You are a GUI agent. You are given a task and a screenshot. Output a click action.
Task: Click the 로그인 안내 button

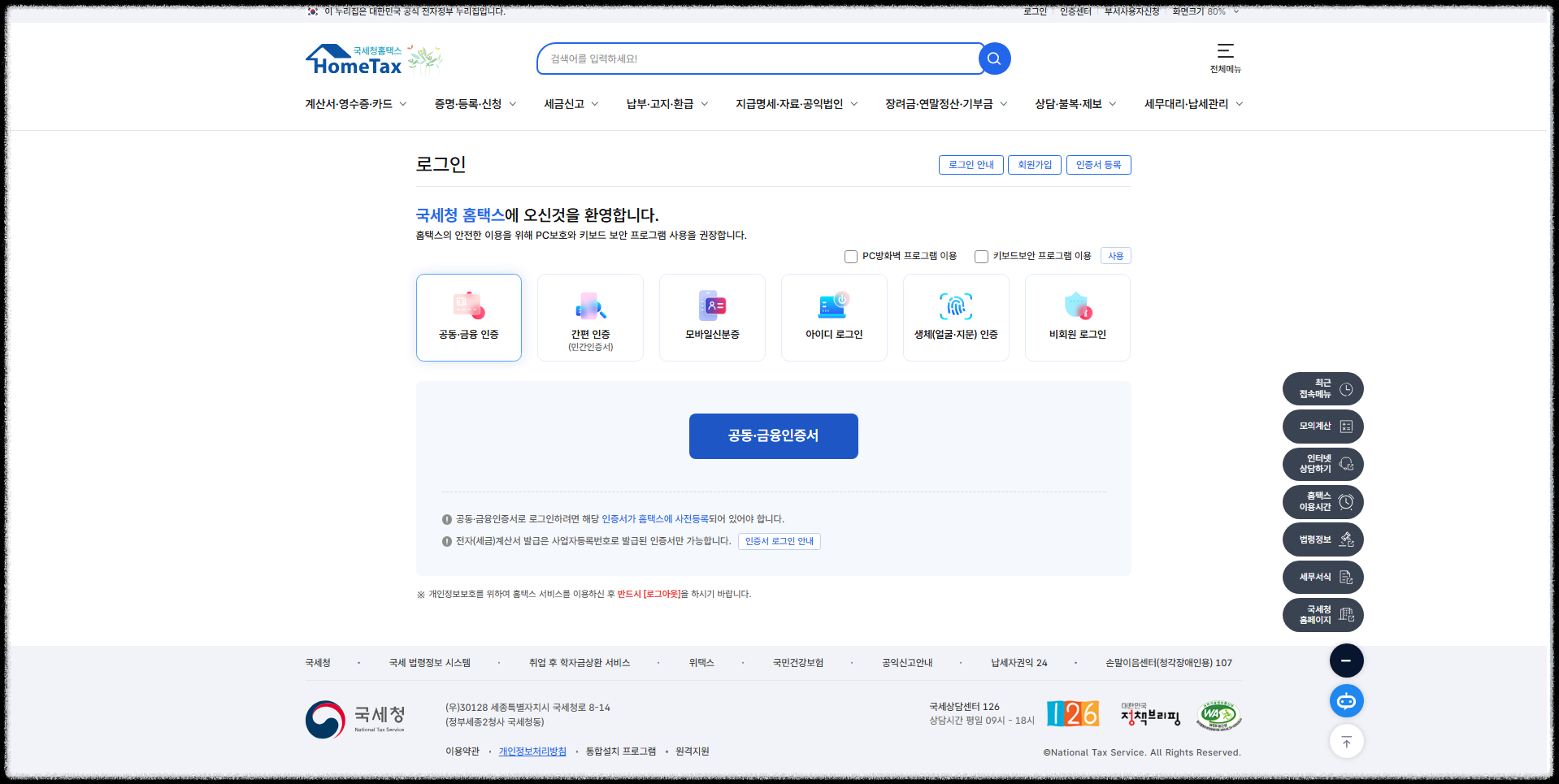click(971, 165)
